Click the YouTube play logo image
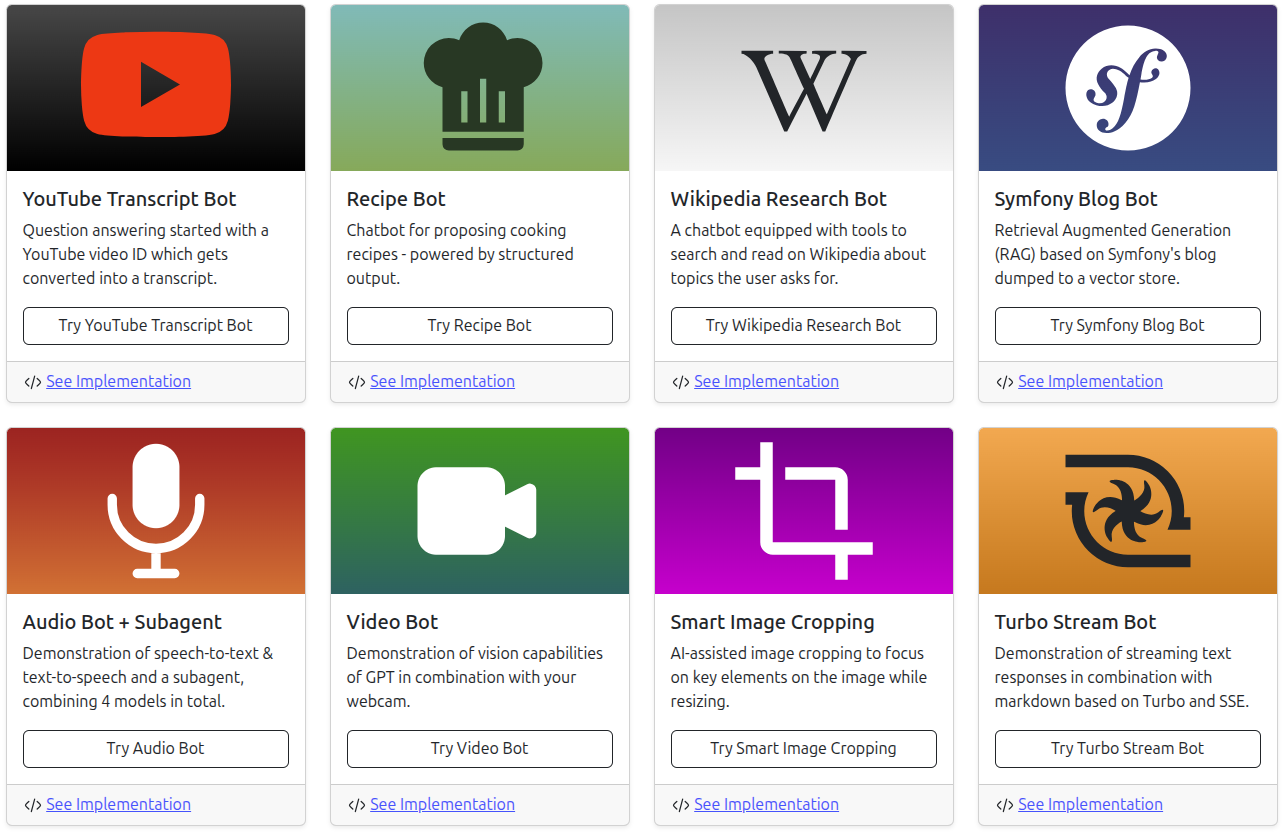The height and width of the screenshot is (832, 1283). pos(156,84)
